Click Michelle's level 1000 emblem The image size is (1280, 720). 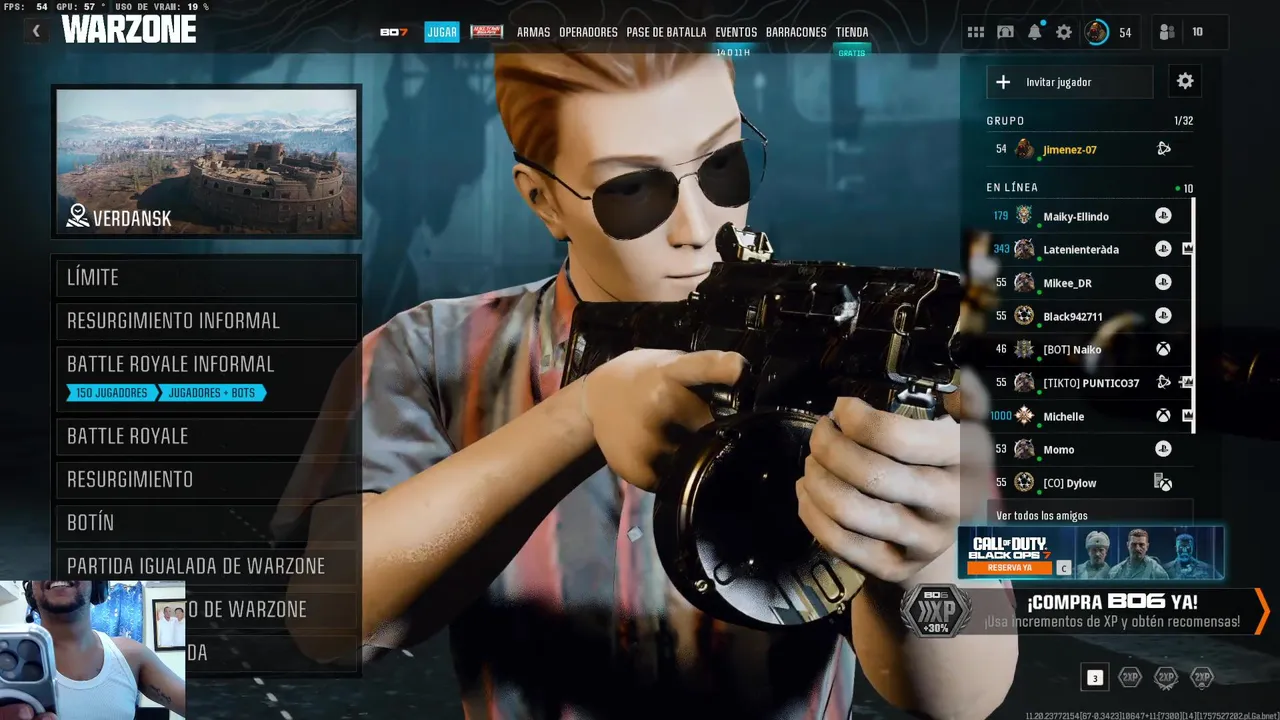click(1024, 415)
